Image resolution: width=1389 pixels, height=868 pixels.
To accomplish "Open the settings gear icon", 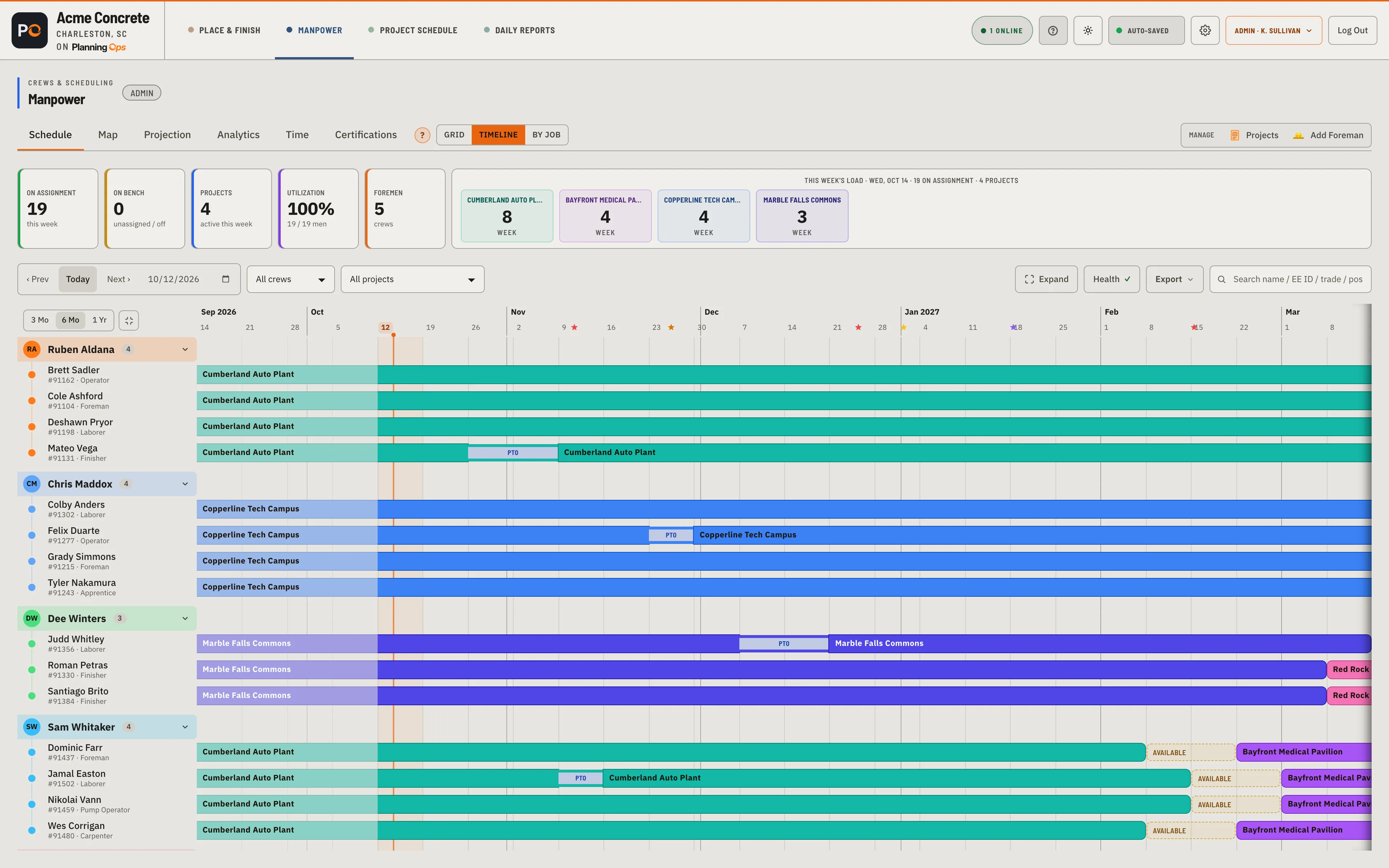I will pos(1205,30).
